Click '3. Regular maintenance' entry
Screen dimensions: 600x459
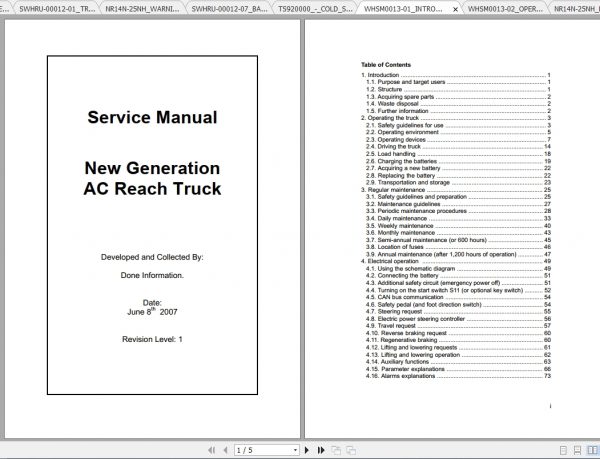tap(455, 190)
